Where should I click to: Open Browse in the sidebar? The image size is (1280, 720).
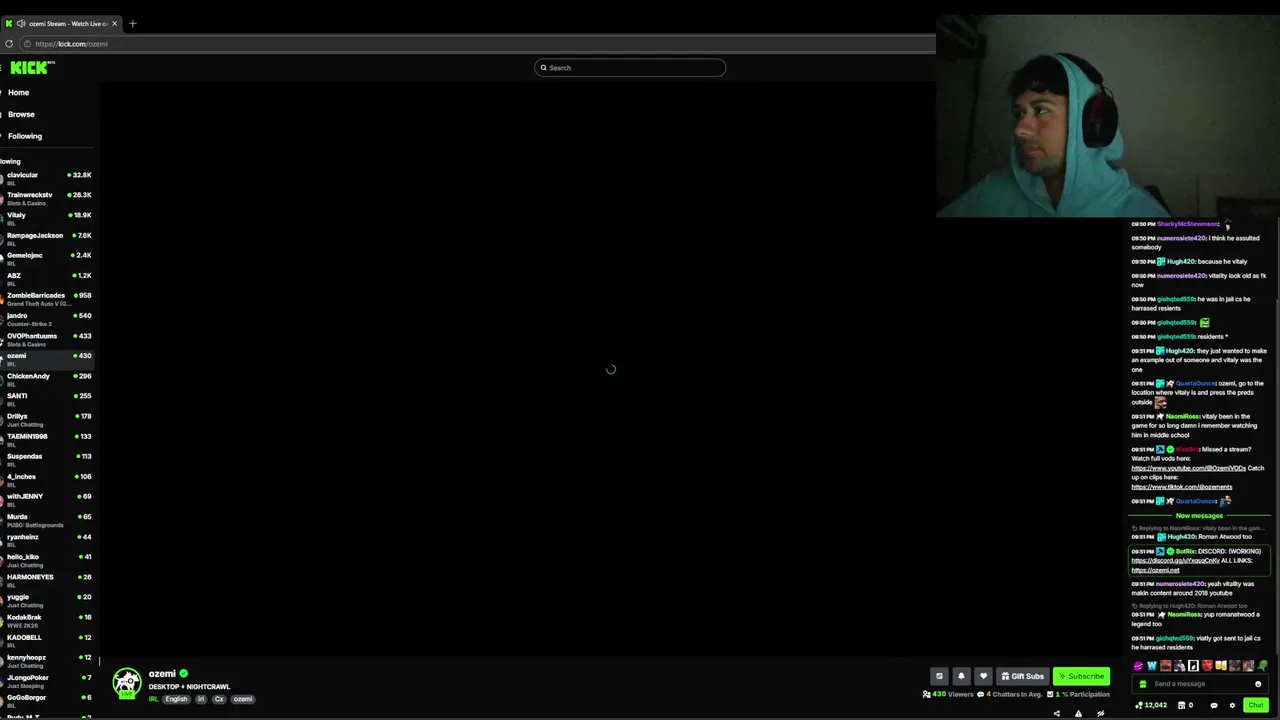(21, 114)
